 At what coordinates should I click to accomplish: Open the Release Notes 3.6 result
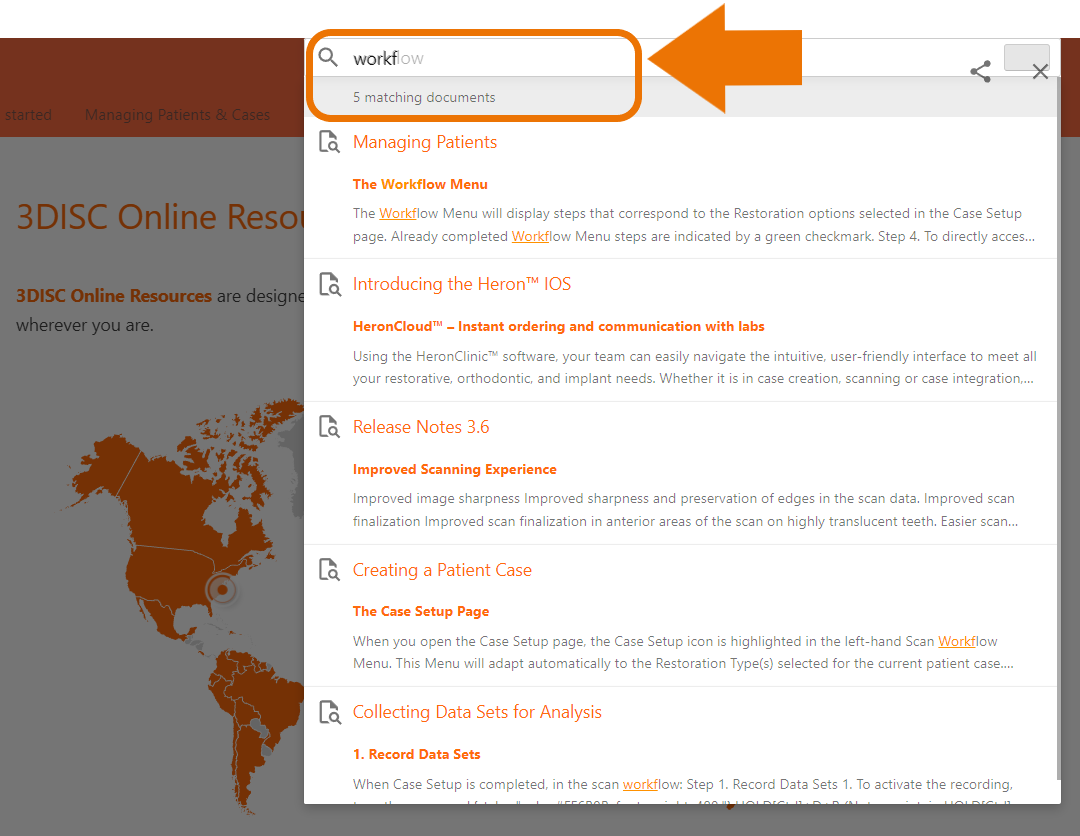(x=421, y=427)
